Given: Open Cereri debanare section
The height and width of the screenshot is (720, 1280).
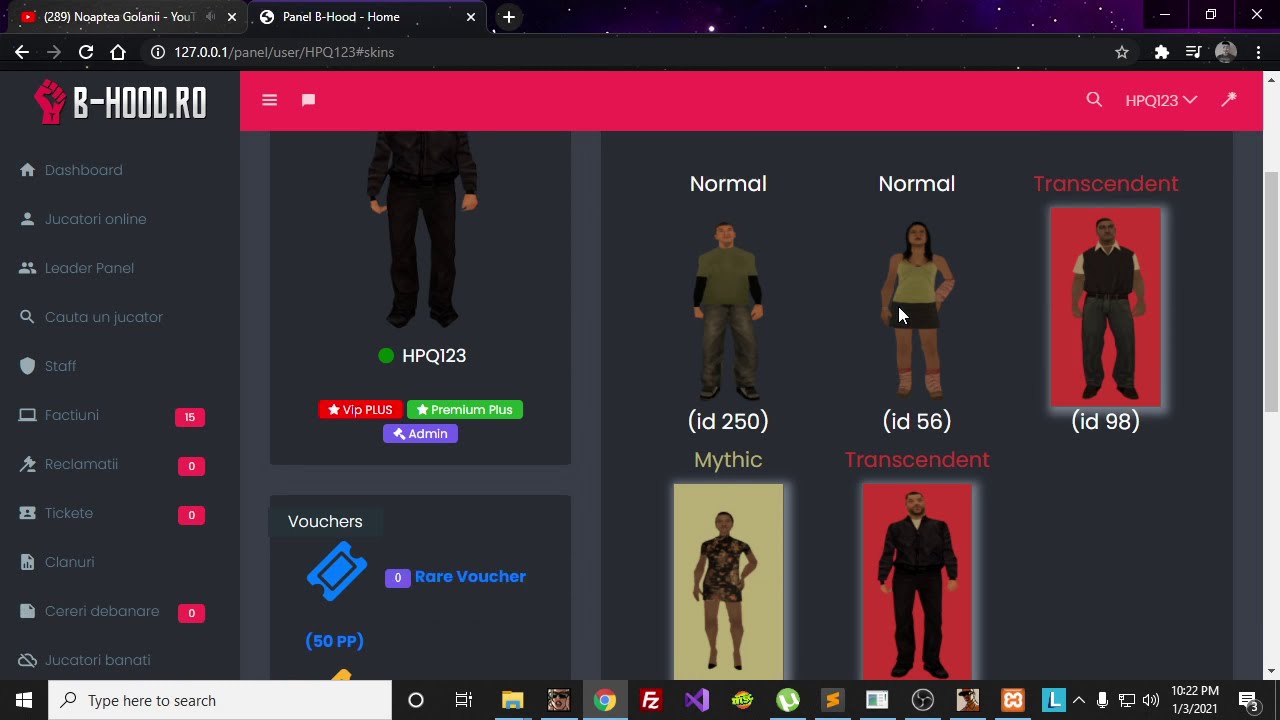Looking at the screenshot, I should pyautogui.click(x=102, y=611).
